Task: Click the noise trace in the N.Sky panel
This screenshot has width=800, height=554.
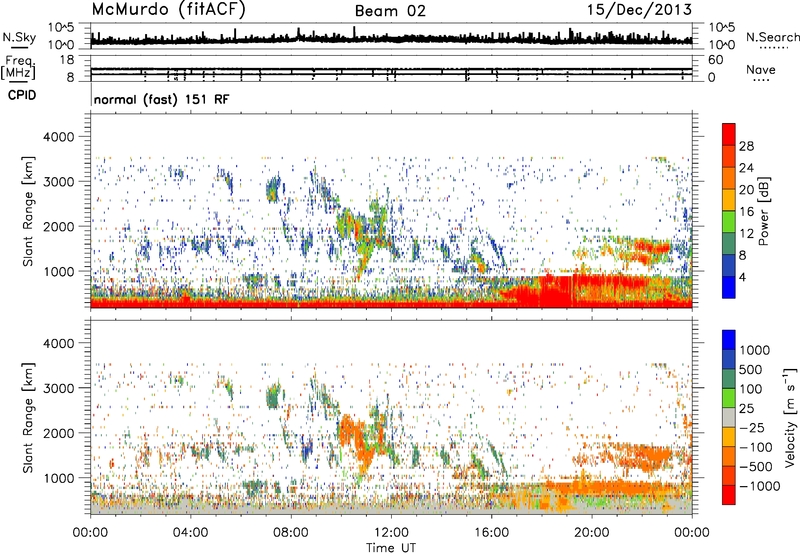Action: [x=391, y=39]
